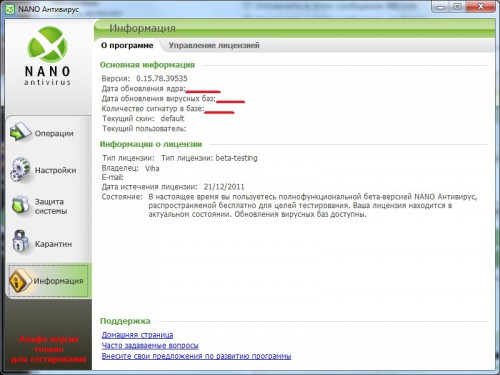Select the Информация sidebar label
The width and height of the screenshot is (500, 375).
pyautogui.click(x=58, y=281)
